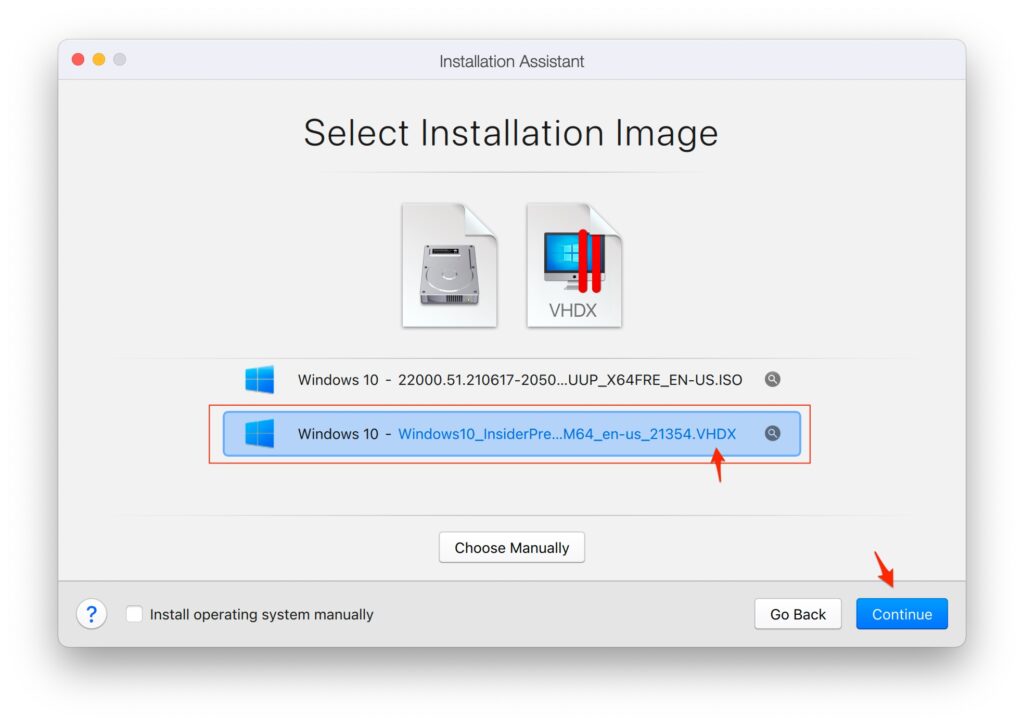
Task: Click the hard disk image document icon
Action: point(449,263)
